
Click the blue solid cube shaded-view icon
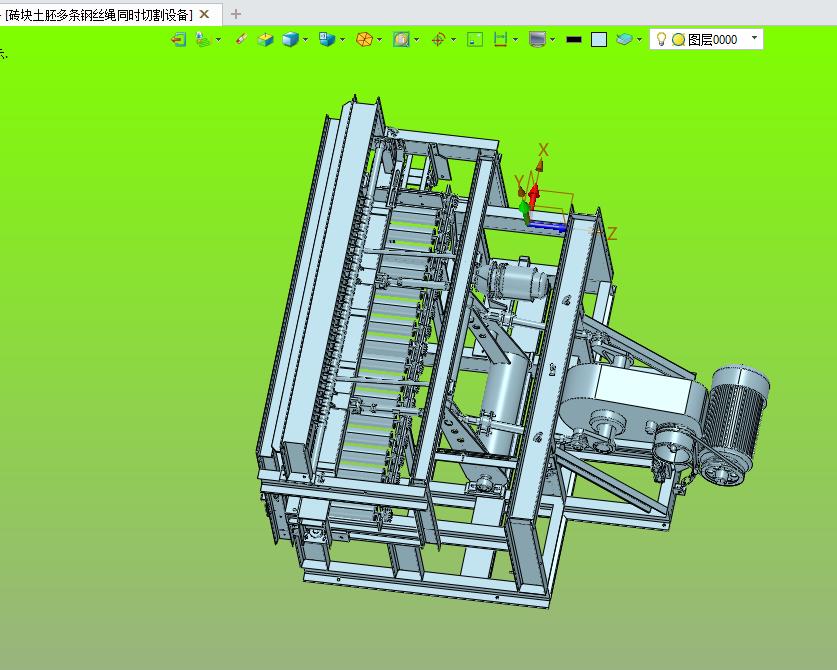[290, 40]
